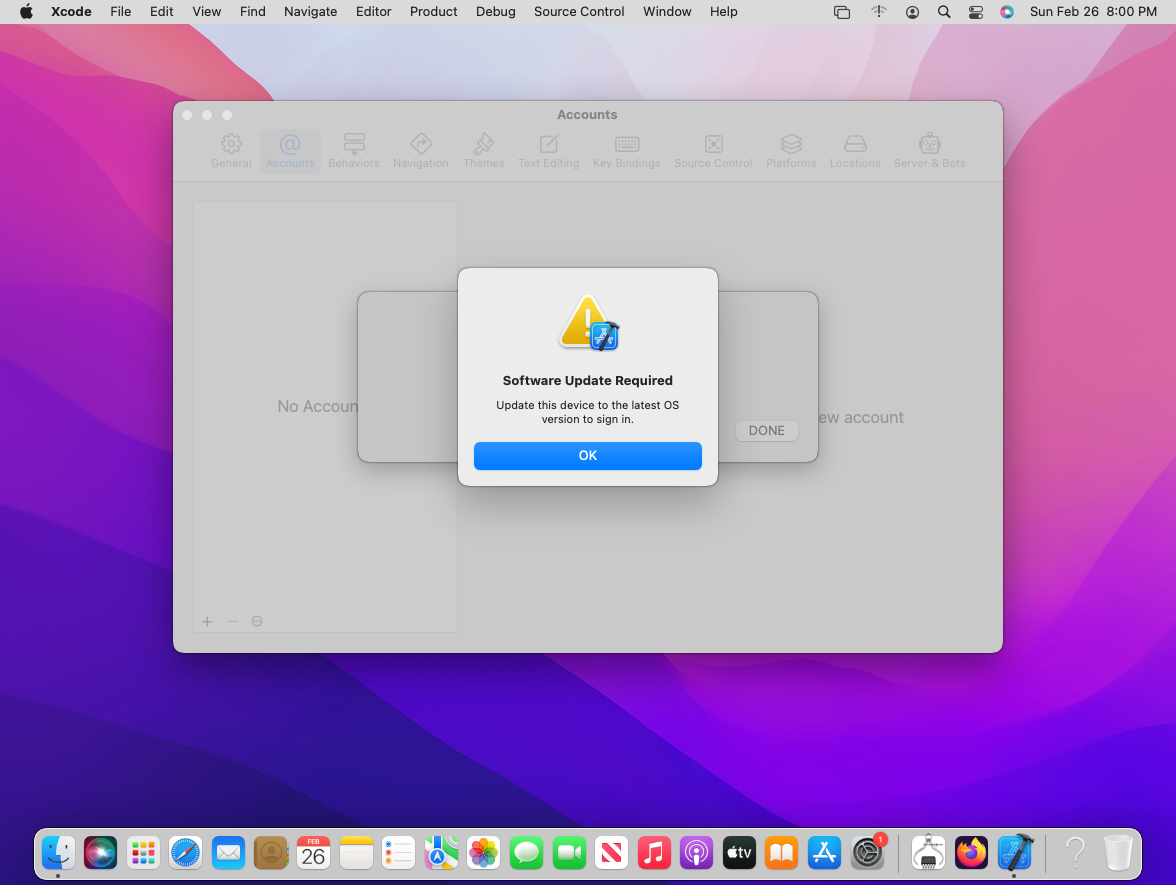Open Spotlight search in the menu bar
The height and width of the screenshot is (885, 1176).
point(944,12)
